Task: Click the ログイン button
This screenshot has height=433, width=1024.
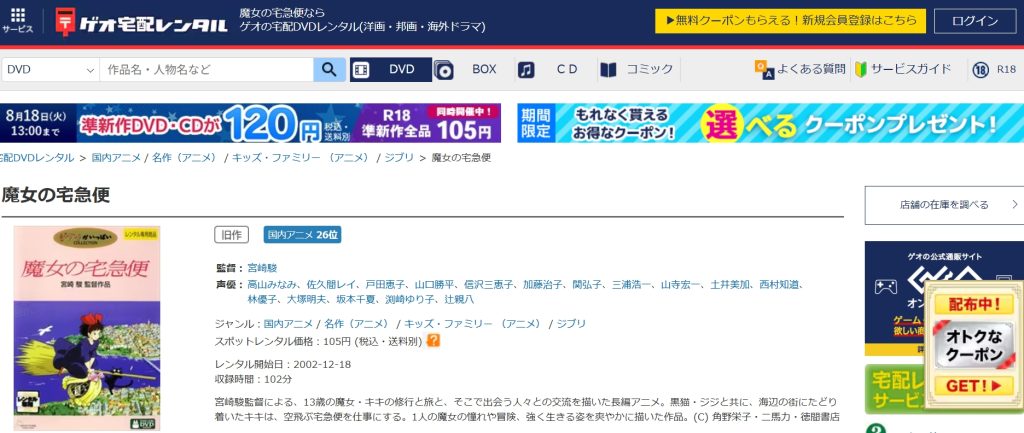Action: 975,21
